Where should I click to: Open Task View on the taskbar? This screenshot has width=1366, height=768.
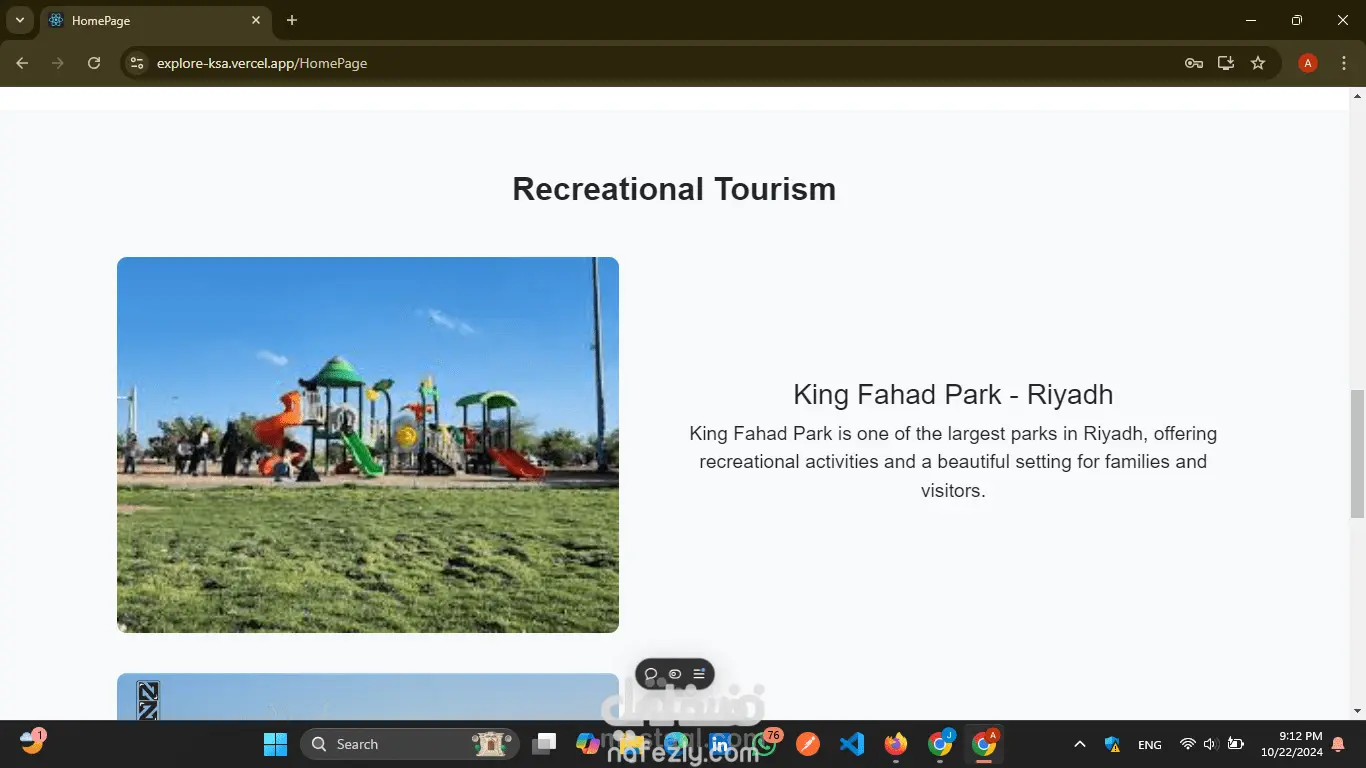point(545,744)
